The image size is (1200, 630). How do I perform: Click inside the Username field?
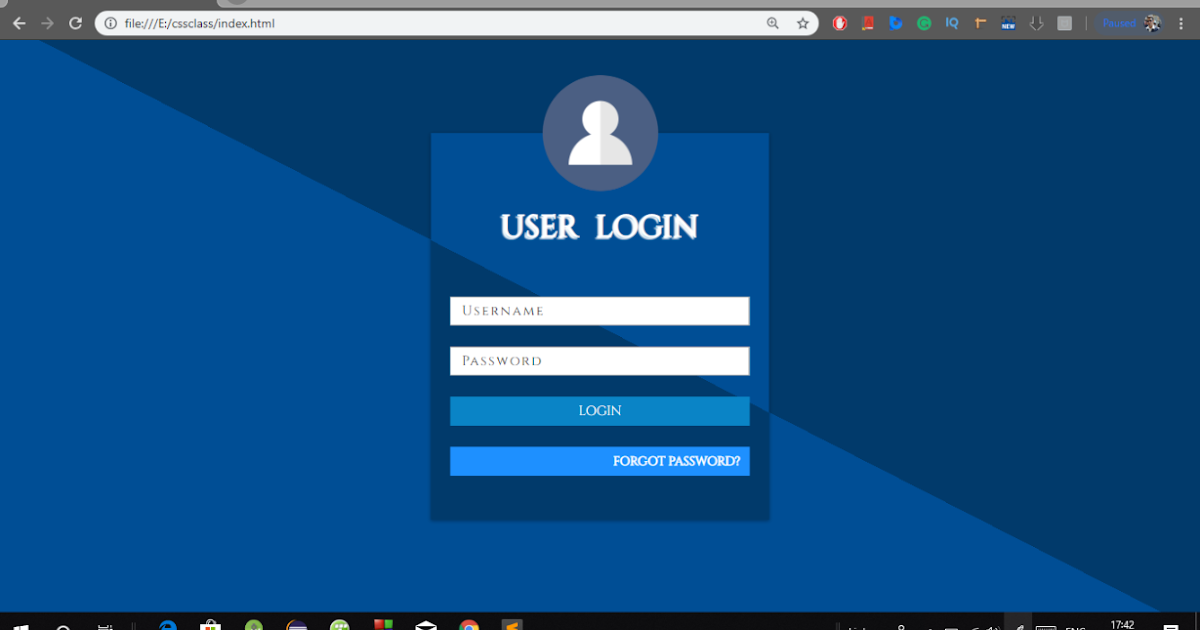click(599, 310)
